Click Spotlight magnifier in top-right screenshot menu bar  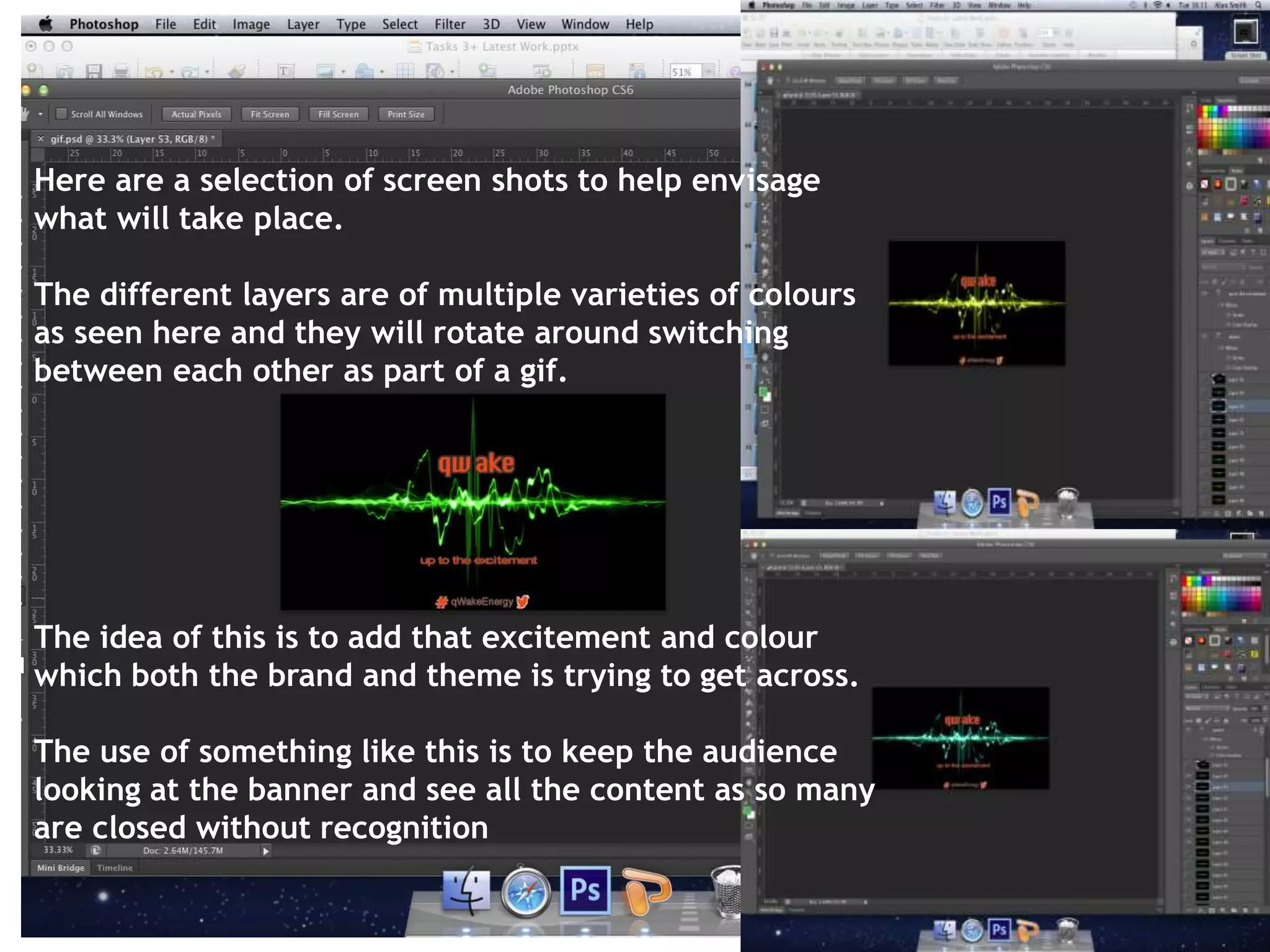click(1258, 5)
